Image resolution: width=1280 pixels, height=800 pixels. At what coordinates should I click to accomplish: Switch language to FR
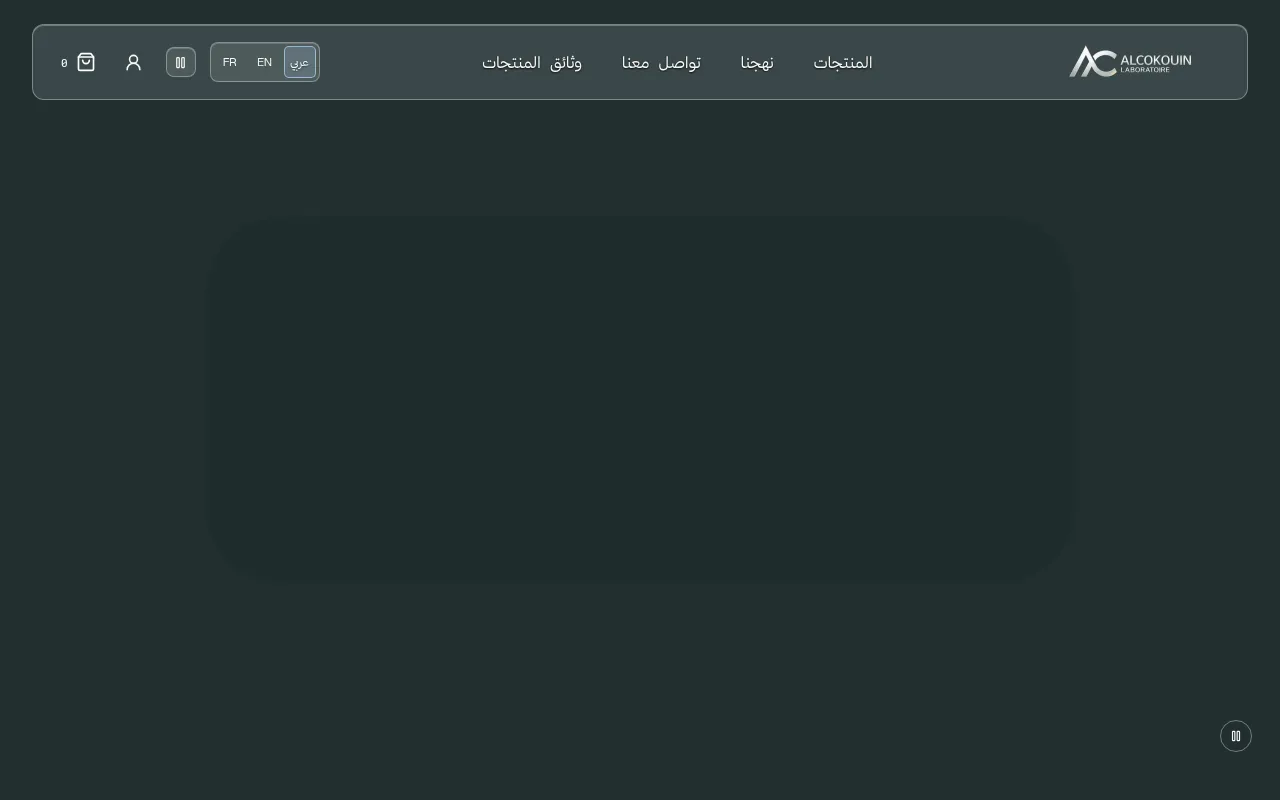[230, 62]
